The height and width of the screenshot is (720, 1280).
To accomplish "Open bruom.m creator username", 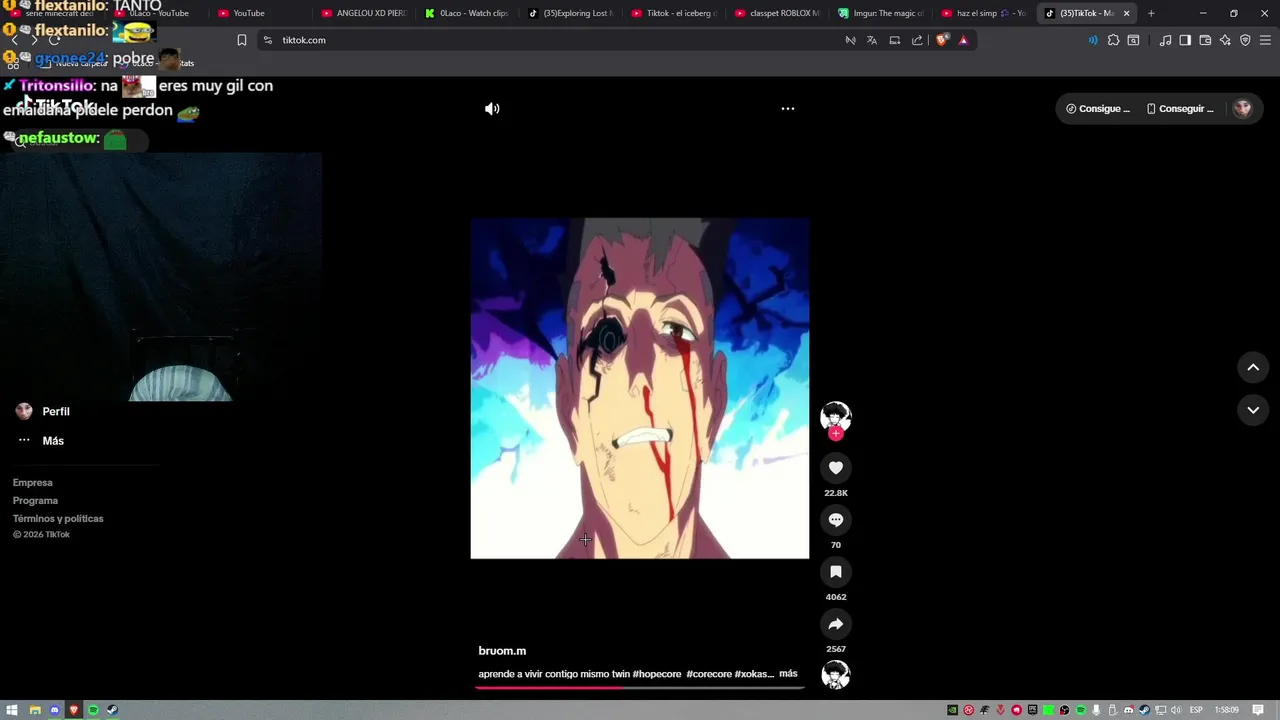I will click(502, 651).
